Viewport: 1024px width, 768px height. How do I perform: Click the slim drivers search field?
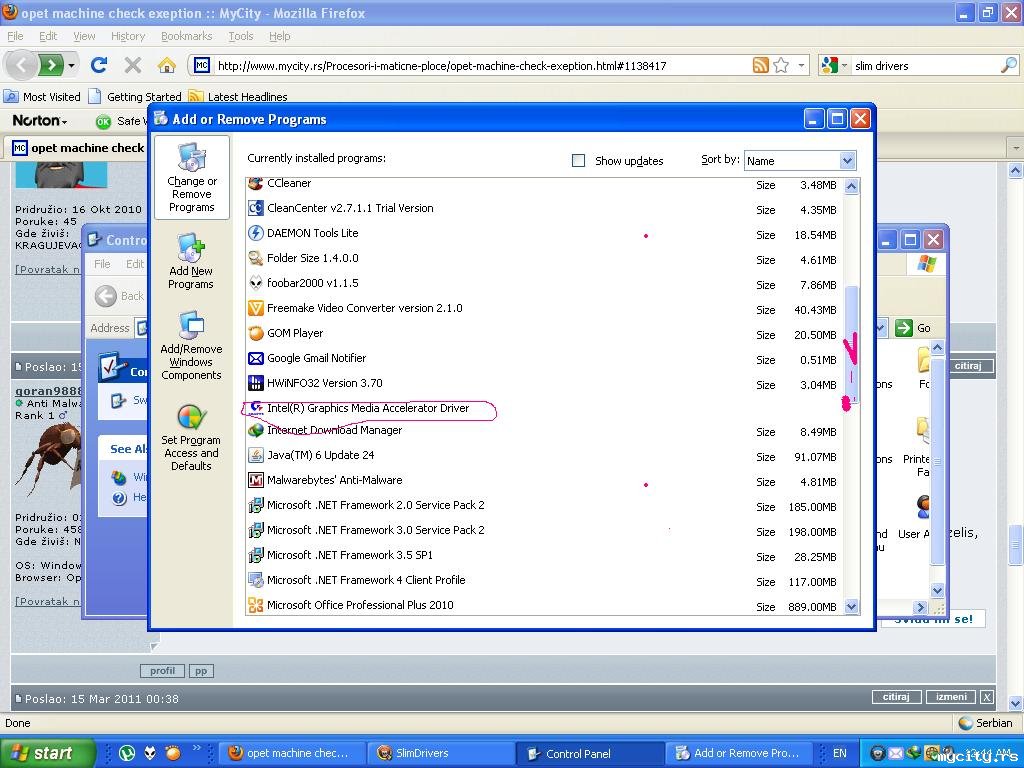pos(925,65)
